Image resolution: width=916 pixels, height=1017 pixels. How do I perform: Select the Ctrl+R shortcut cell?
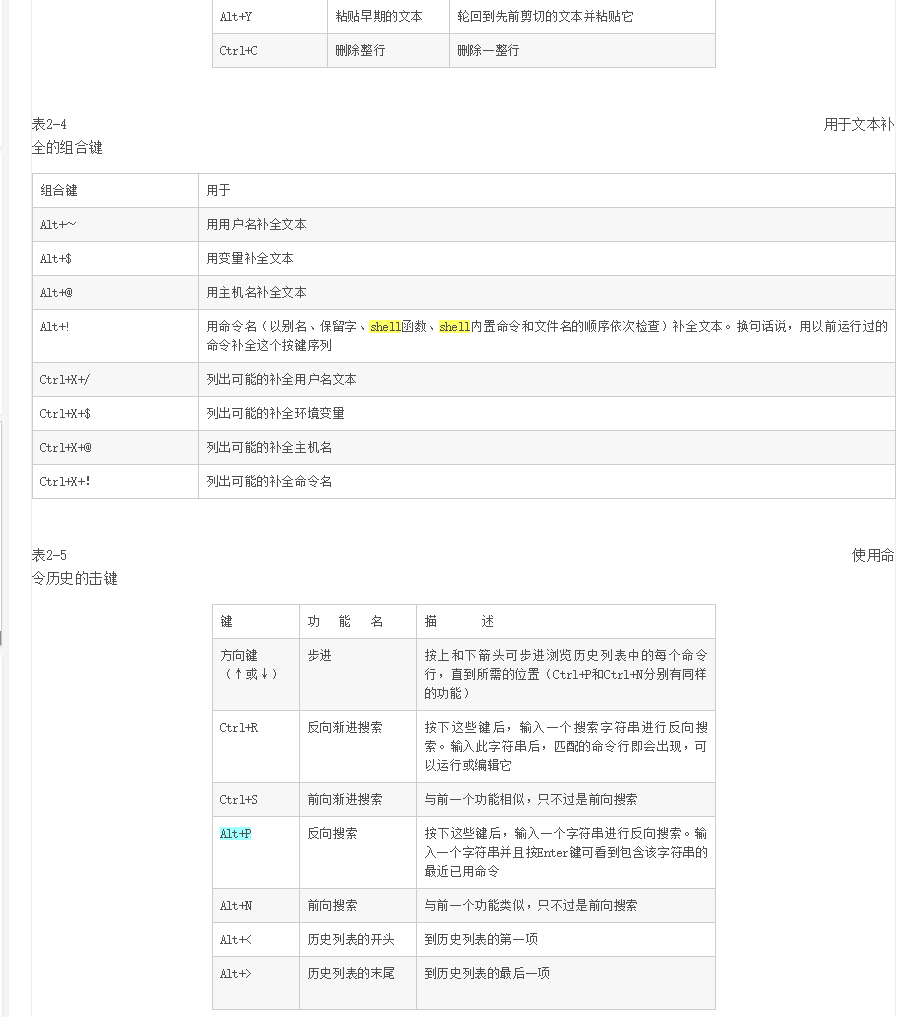[x=256, y=747]
